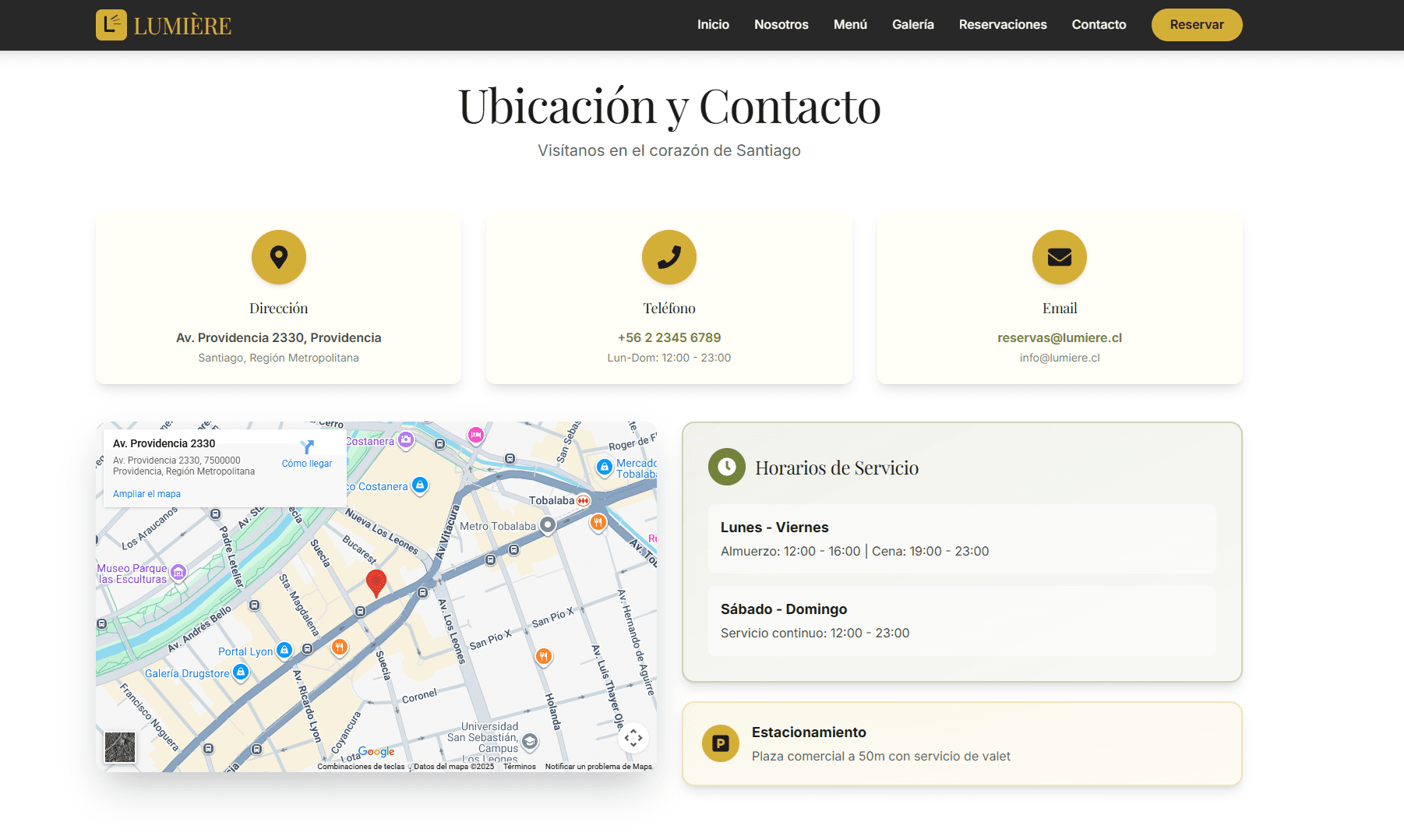Click the Mercado Tobalaba shopping icon
This screenshot has height=840, width=1404.
[x=605, y=467]
